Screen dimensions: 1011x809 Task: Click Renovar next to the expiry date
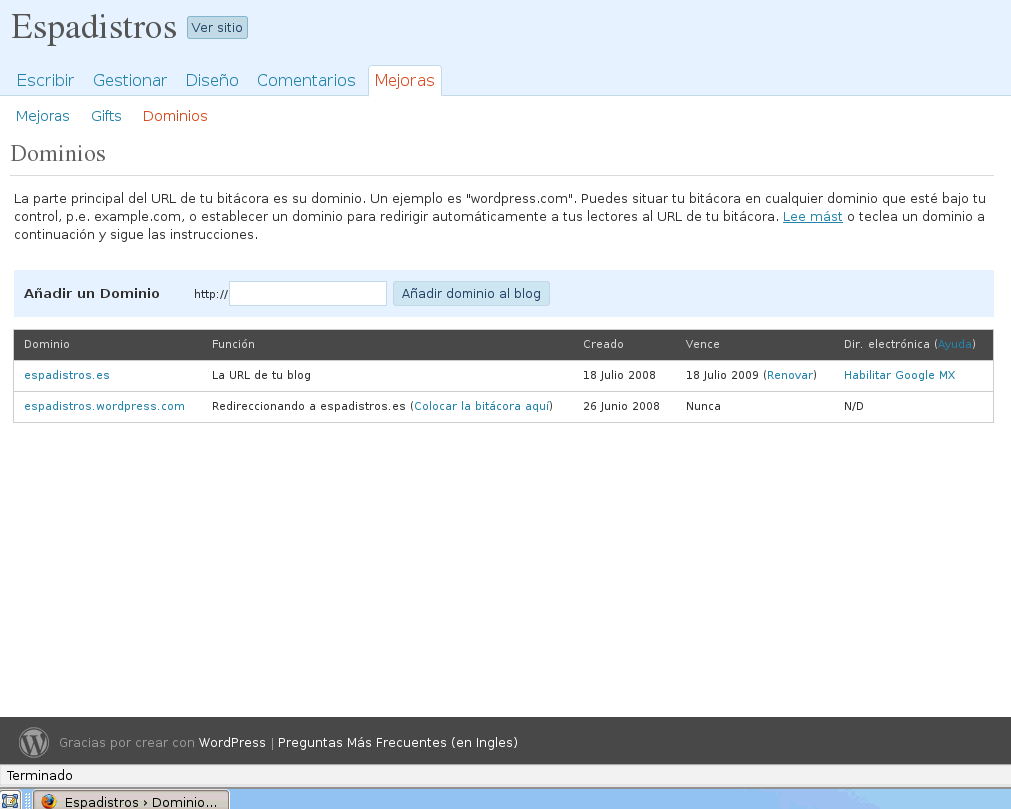point(790,375)
